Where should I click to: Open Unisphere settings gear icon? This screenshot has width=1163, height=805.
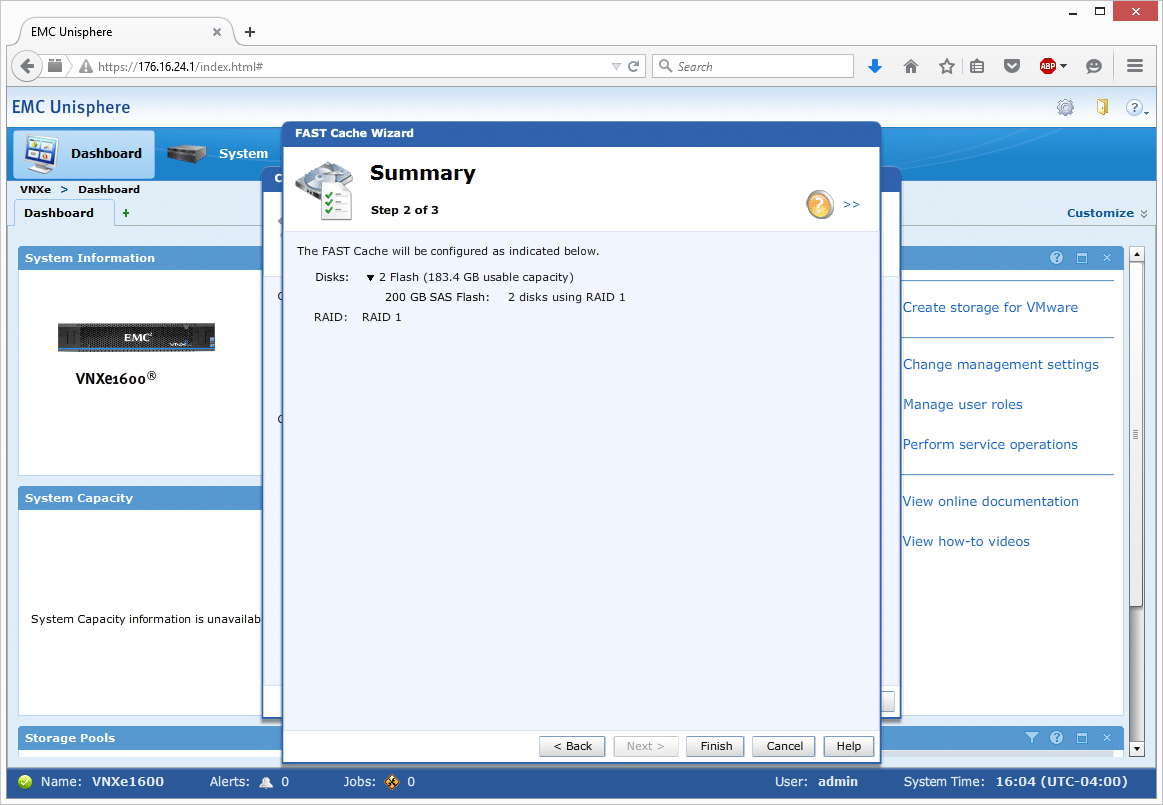(1065, 108)
